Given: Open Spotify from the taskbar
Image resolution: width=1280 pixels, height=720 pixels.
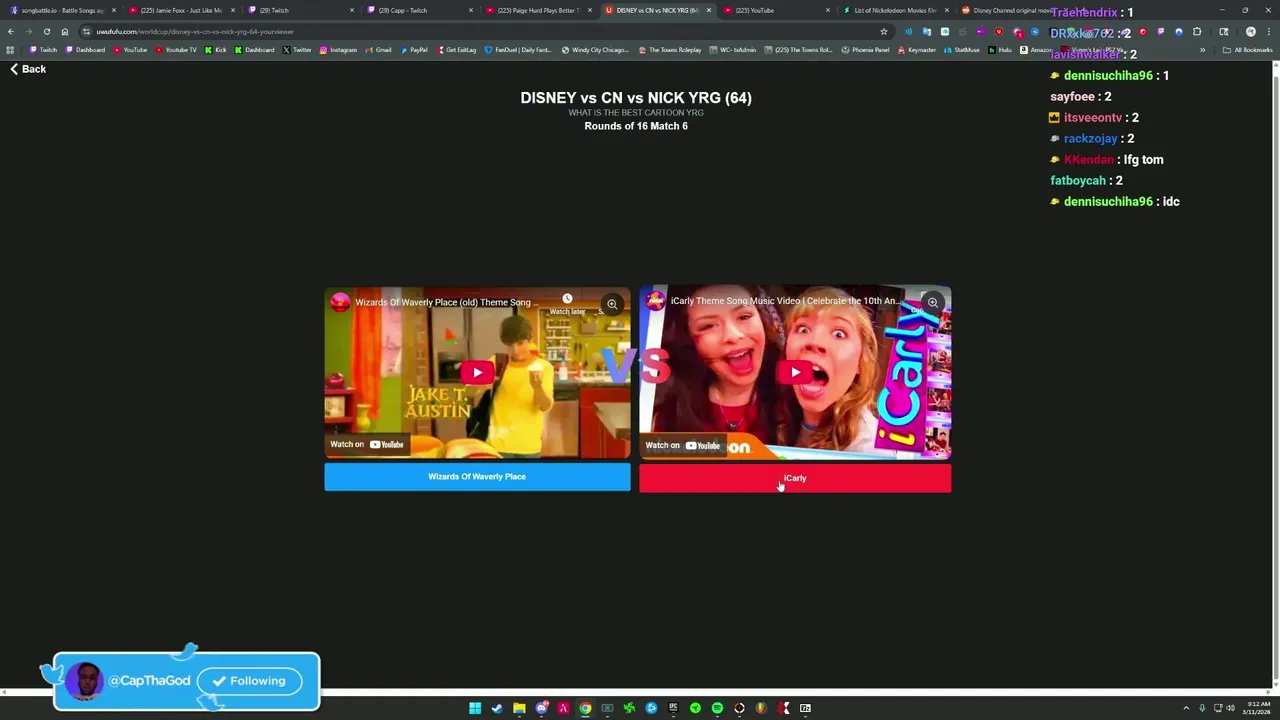Looking at the screenshot, I should (x=717, y=708).
